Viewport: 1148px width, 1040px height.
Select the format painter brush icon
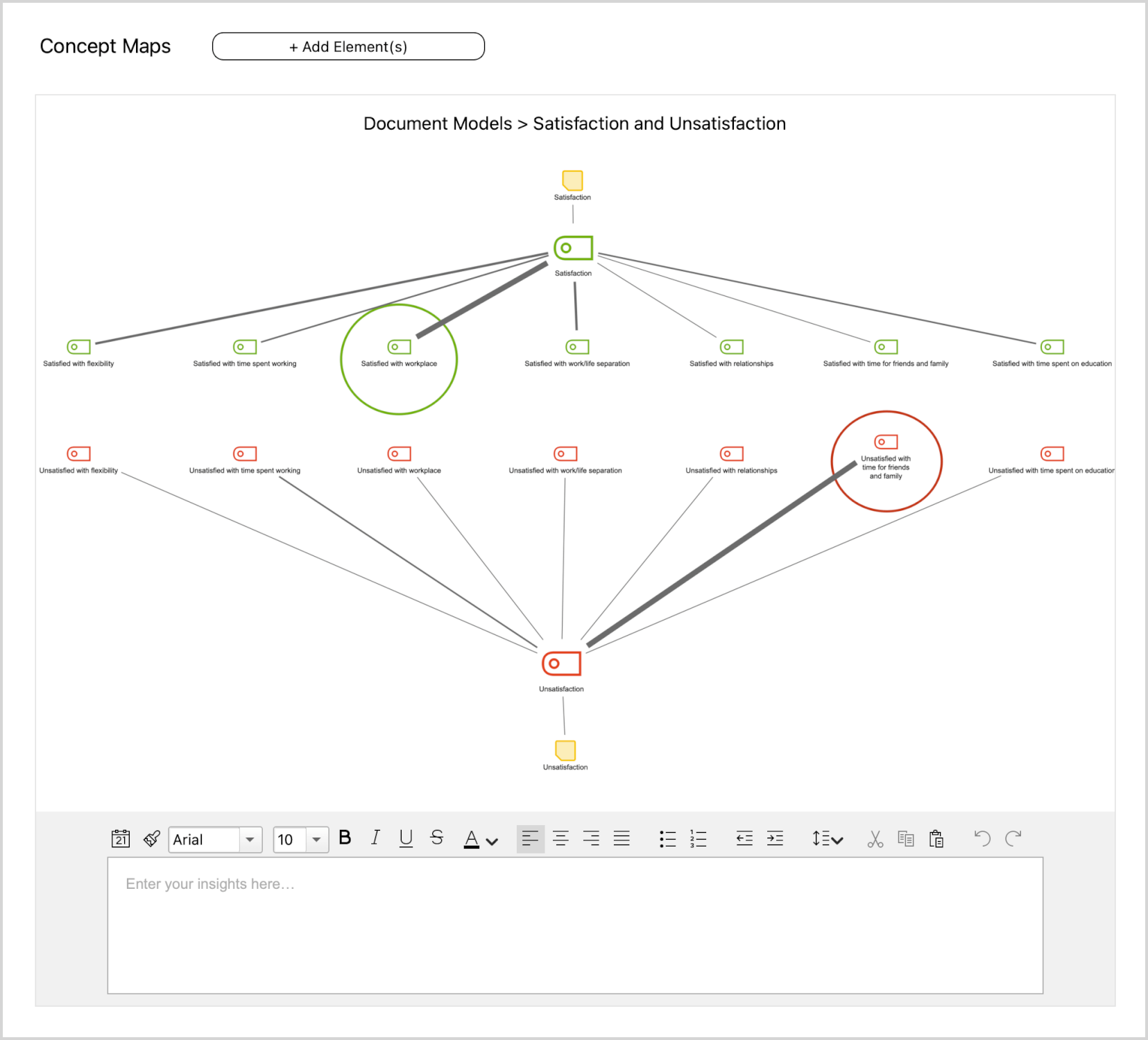[152, 838]
